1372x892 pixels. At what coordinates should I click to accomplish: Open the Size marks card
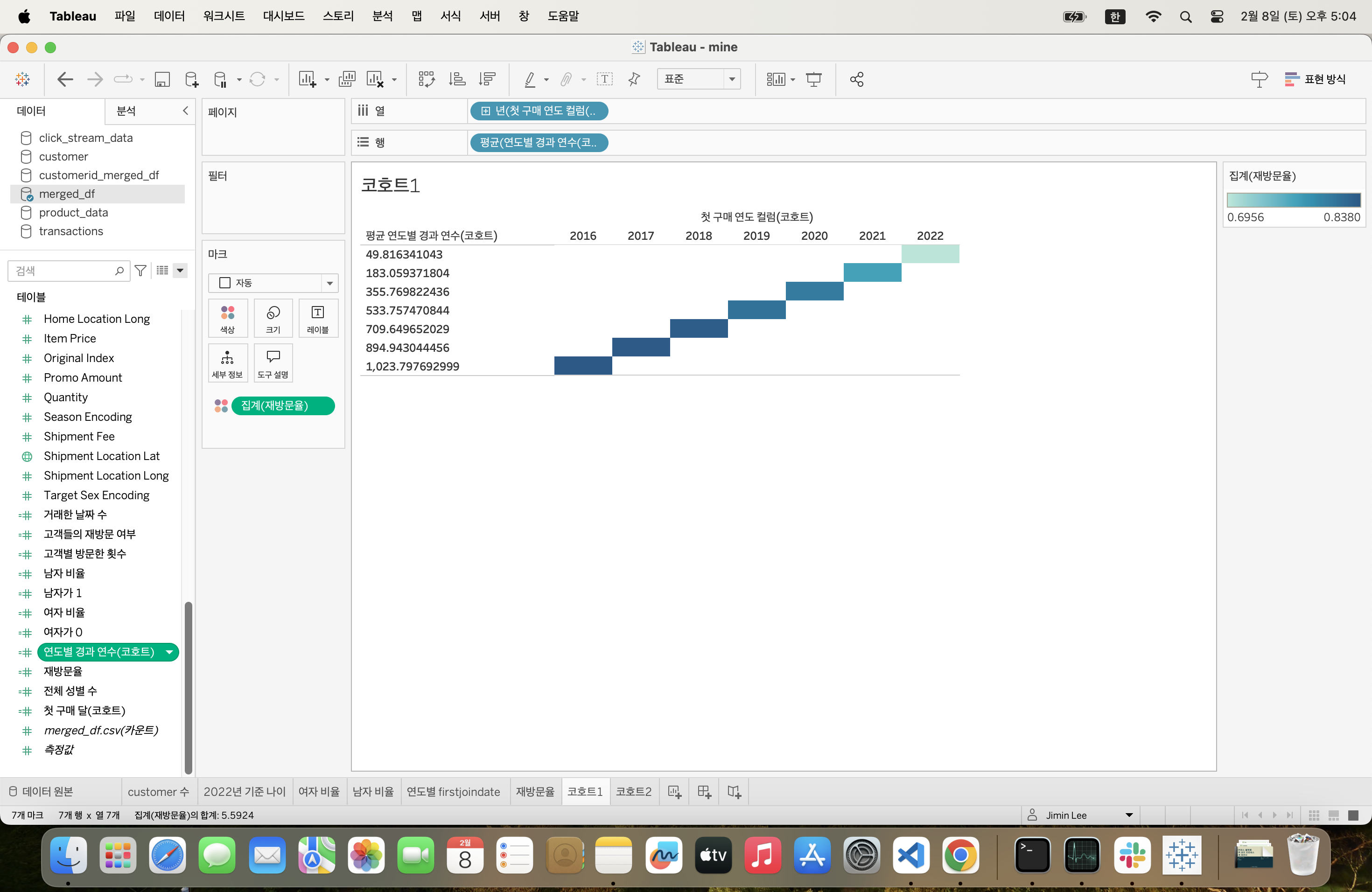tap(273, 318)
